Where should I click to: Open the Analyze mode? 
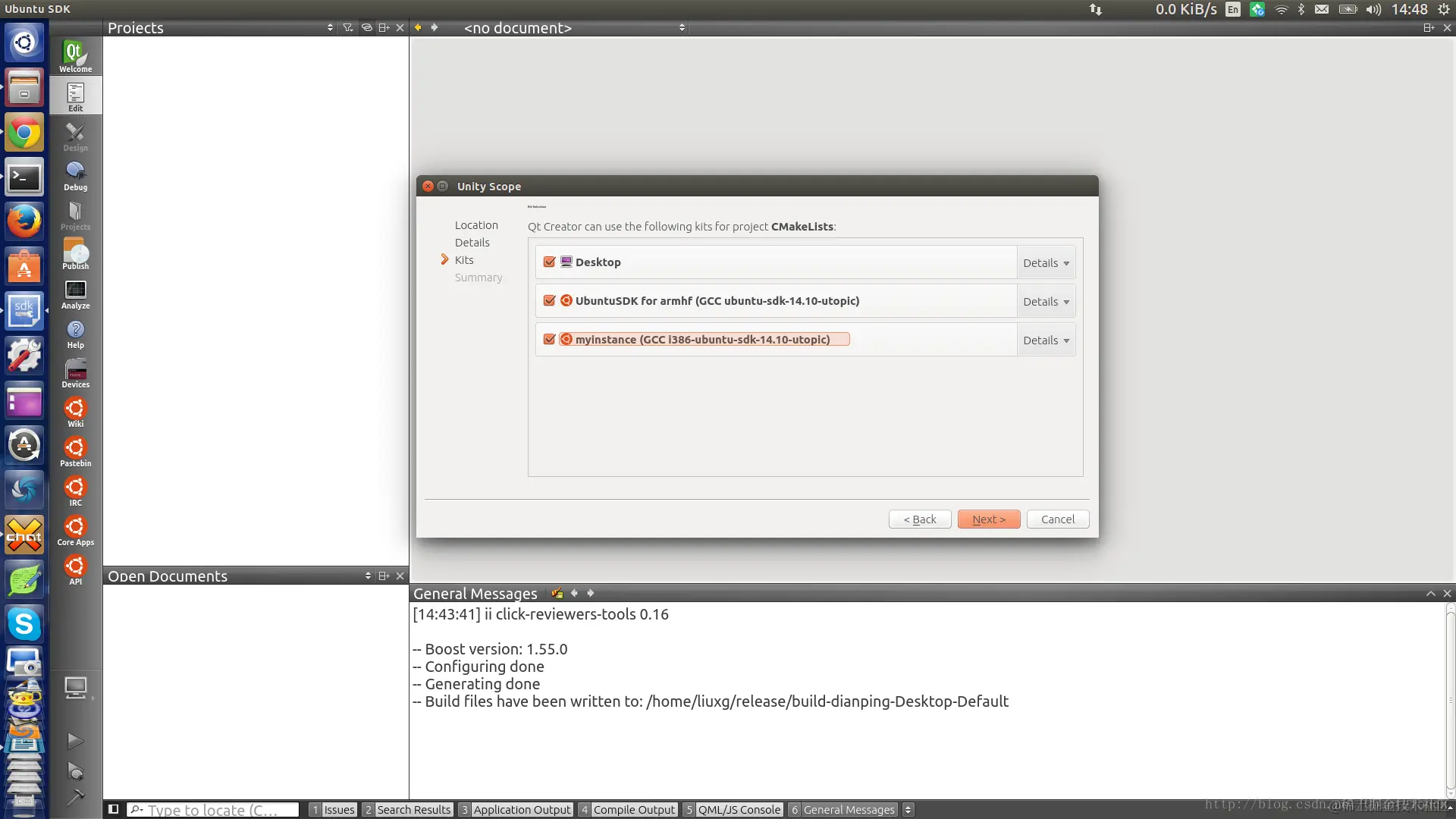pyautogui.click(x=75, y=294)
